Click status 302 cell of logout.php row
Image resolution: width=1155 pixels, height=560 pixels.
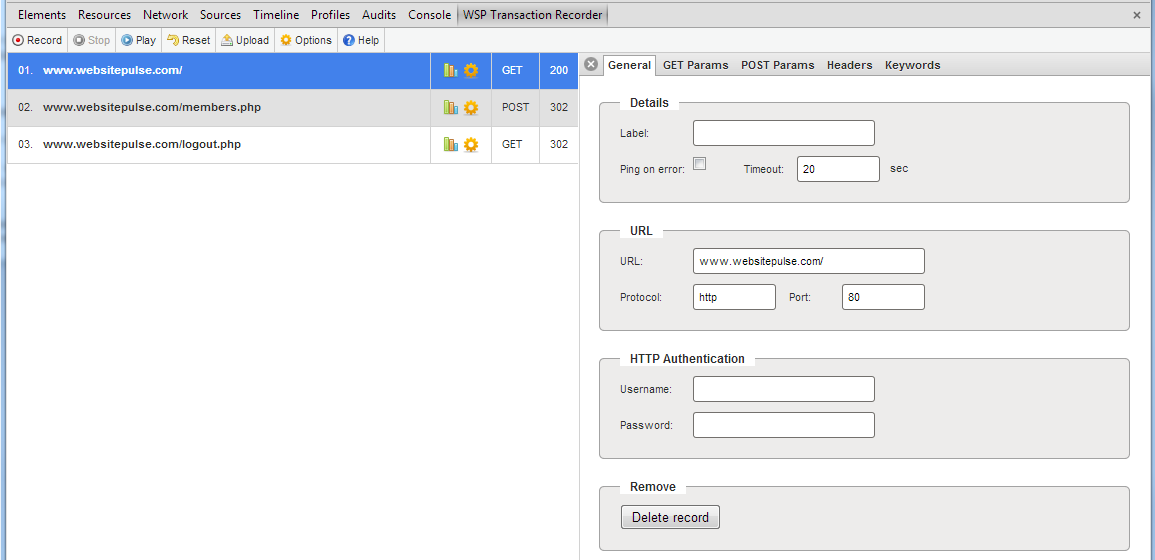(559, 144)
